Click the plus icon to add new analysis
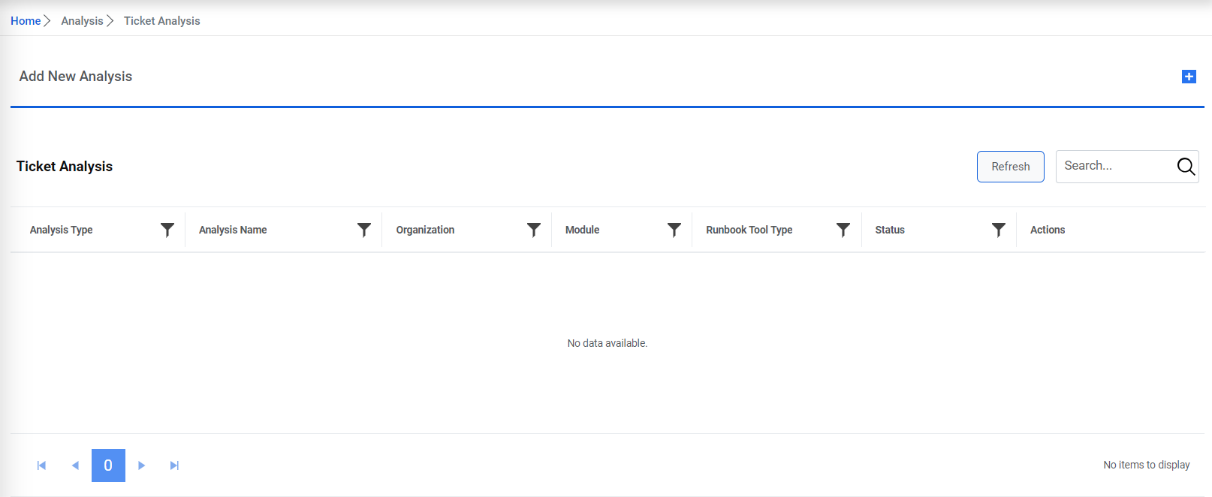This screenshot has width=1212, height=497. pyautogui.click(x=1189, y=77)
